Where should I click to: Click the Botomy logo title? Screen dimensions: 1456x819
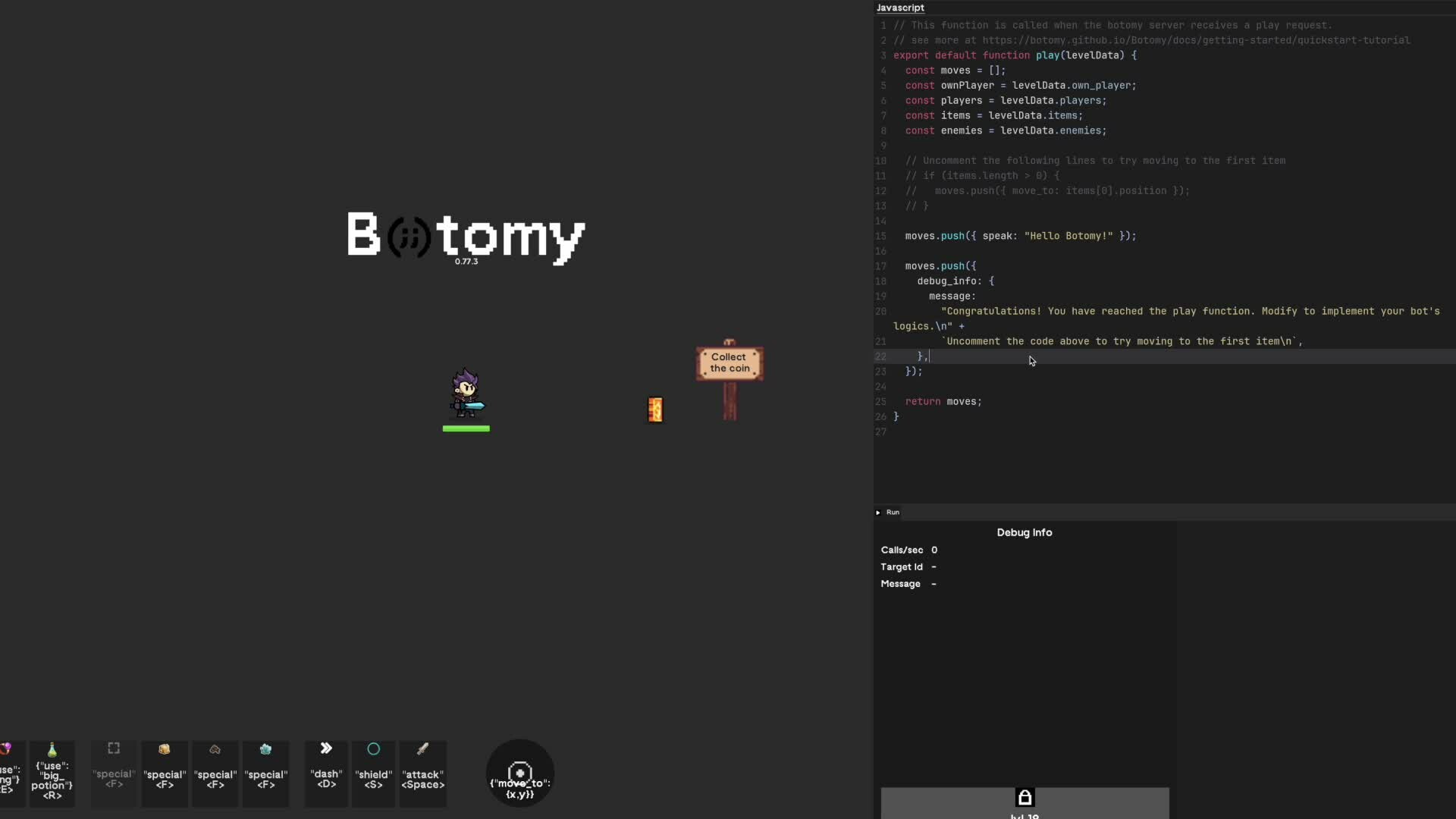pyautogui.click(x=466, y=236)
